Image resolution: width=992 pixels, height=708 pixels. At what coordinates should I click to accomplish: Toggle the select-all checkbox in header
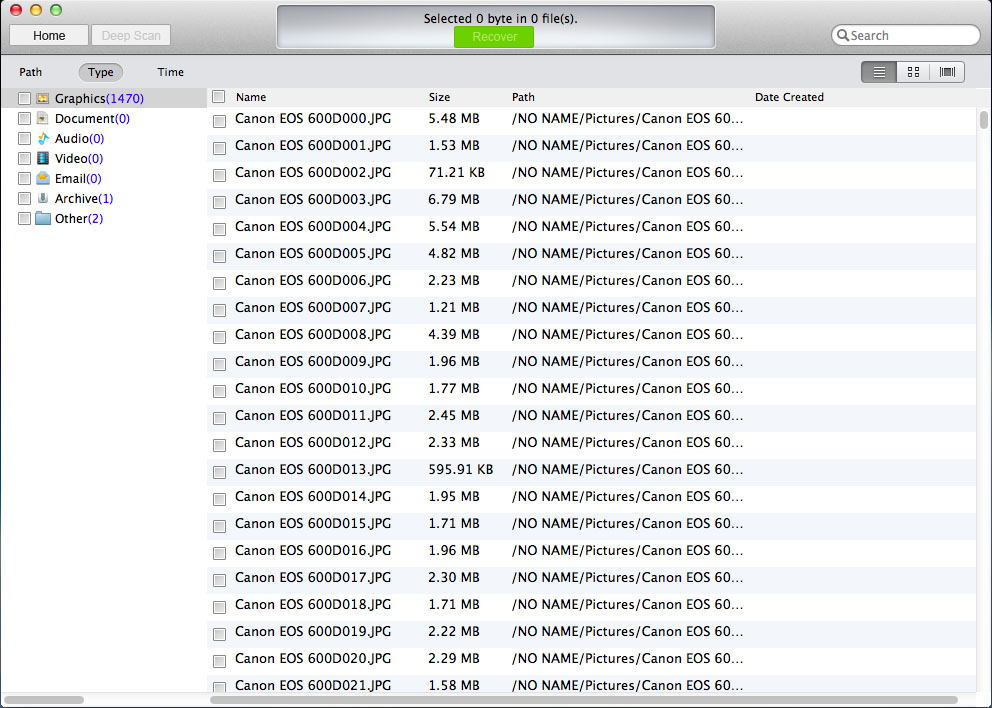(219, 97)
